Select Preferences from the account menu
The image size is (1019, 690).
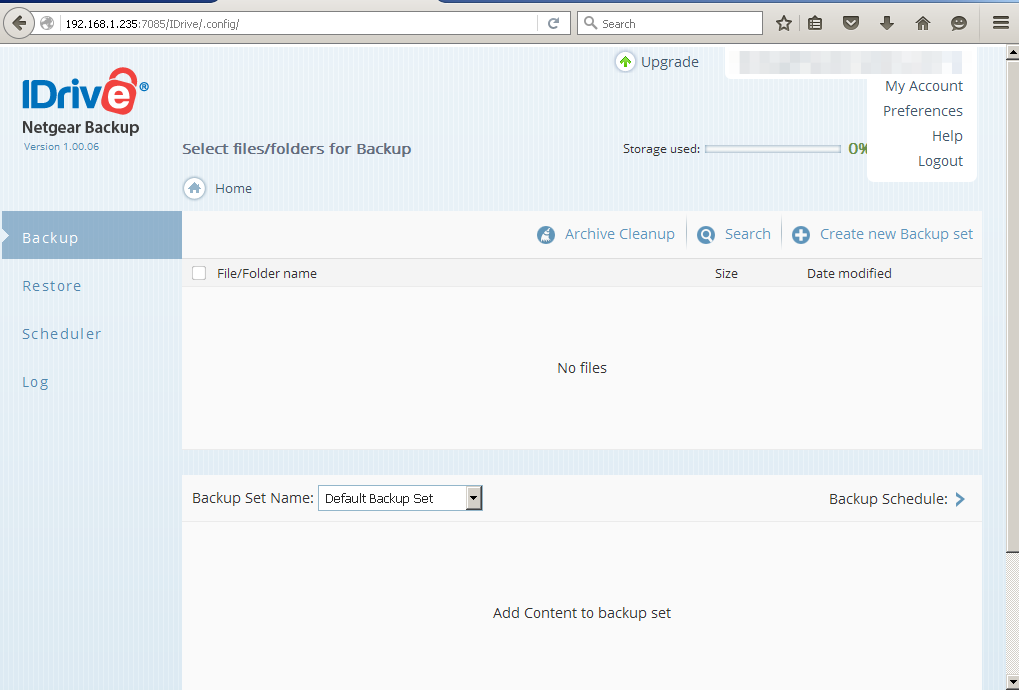(921, 110)
